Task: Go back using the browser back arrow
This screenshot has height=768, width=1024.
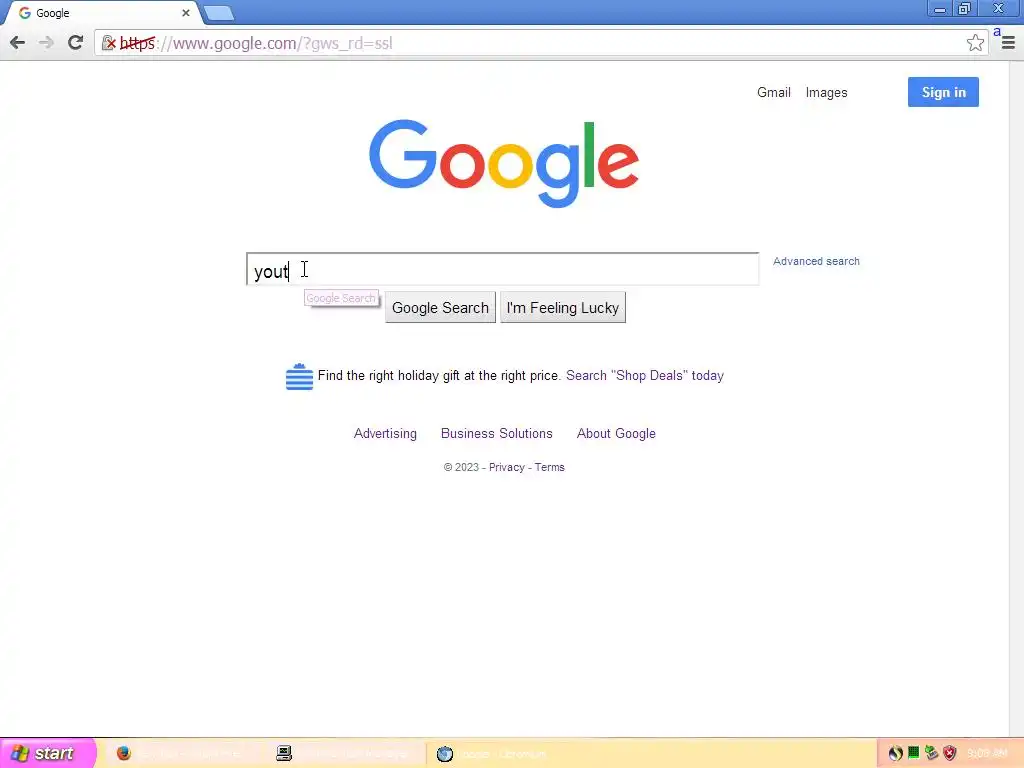Action: tap(18, 43)
